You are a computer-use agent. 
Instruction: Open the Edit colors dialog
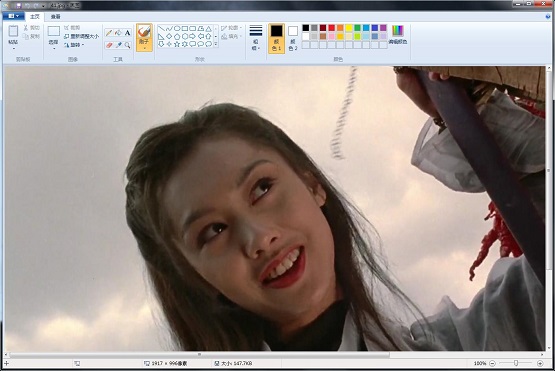398,35
